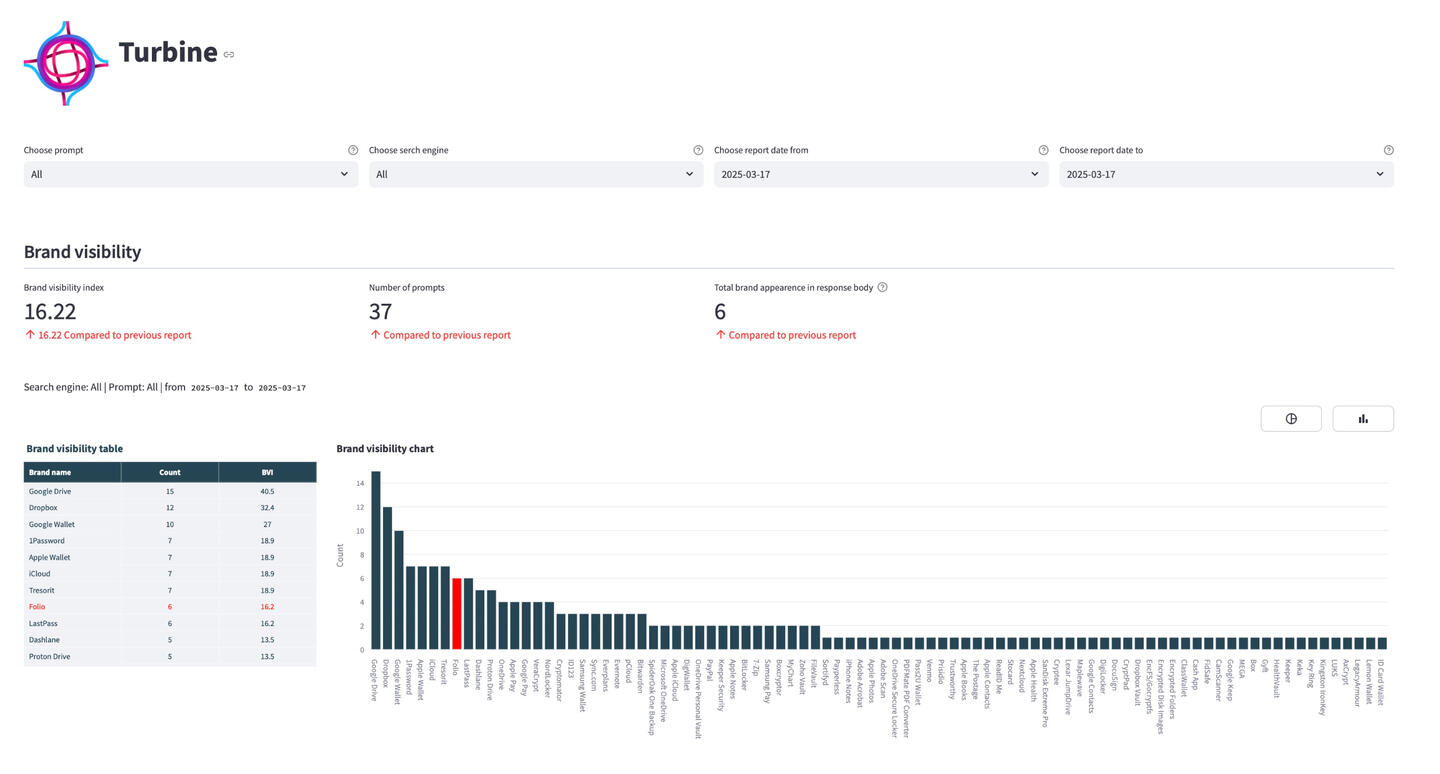1440x774 pixels.
Task: Click the Brand visibility index value 16.22
Action: coord(50,312)
